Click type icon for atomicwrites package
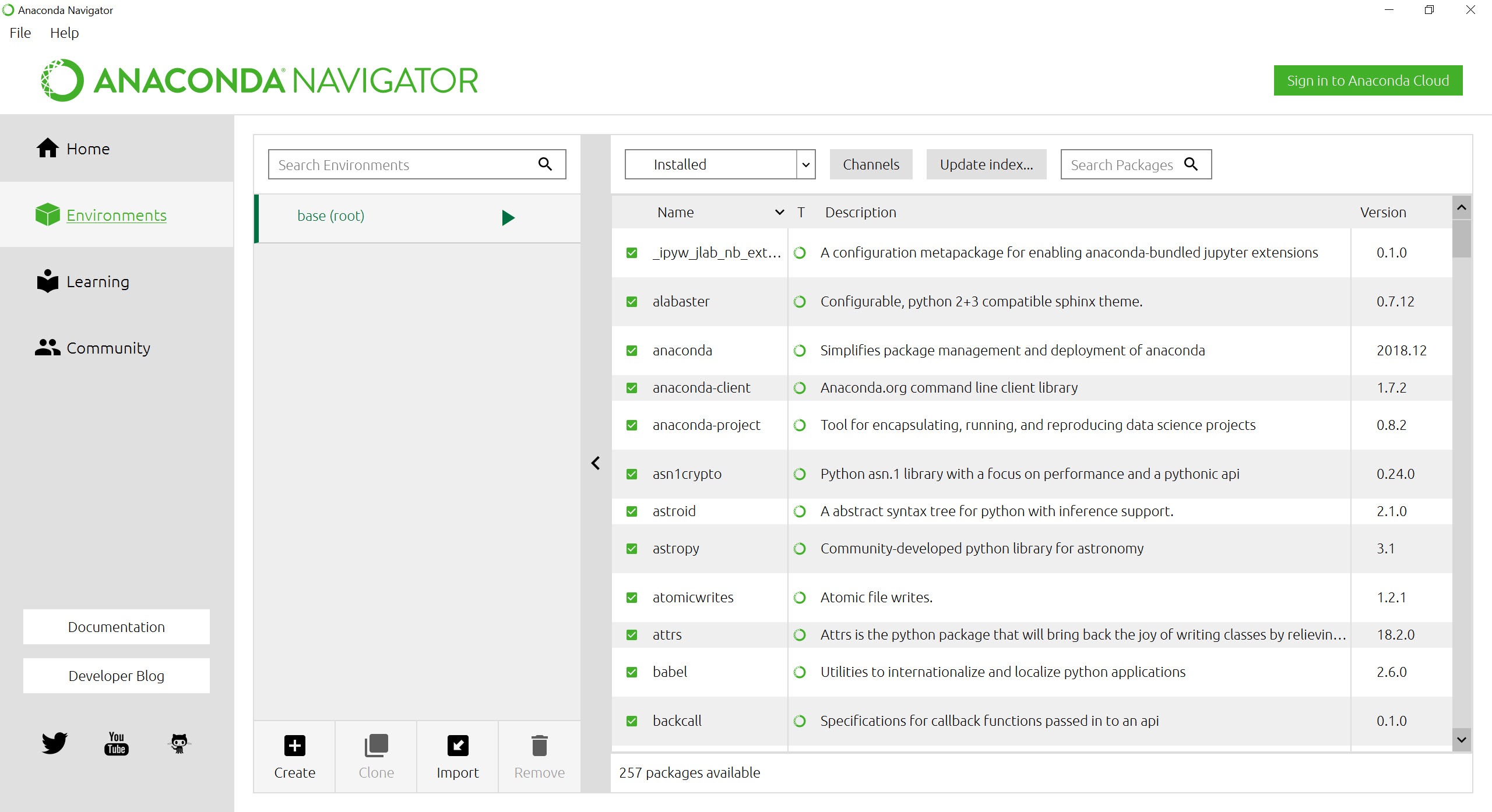Screen dimensions: 1492x812 click(x=800, y=598)
